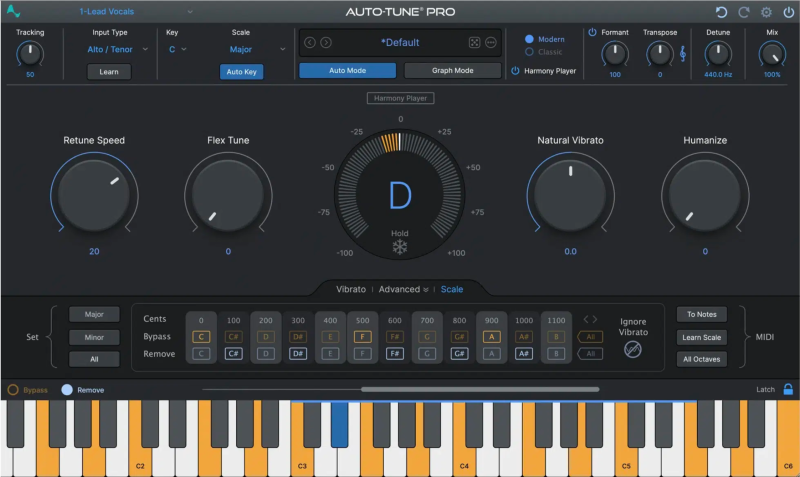Click the Tracking knob
The width and height of the screenshot is (800, 477).
pyautogui.click(x=30, y=54)
